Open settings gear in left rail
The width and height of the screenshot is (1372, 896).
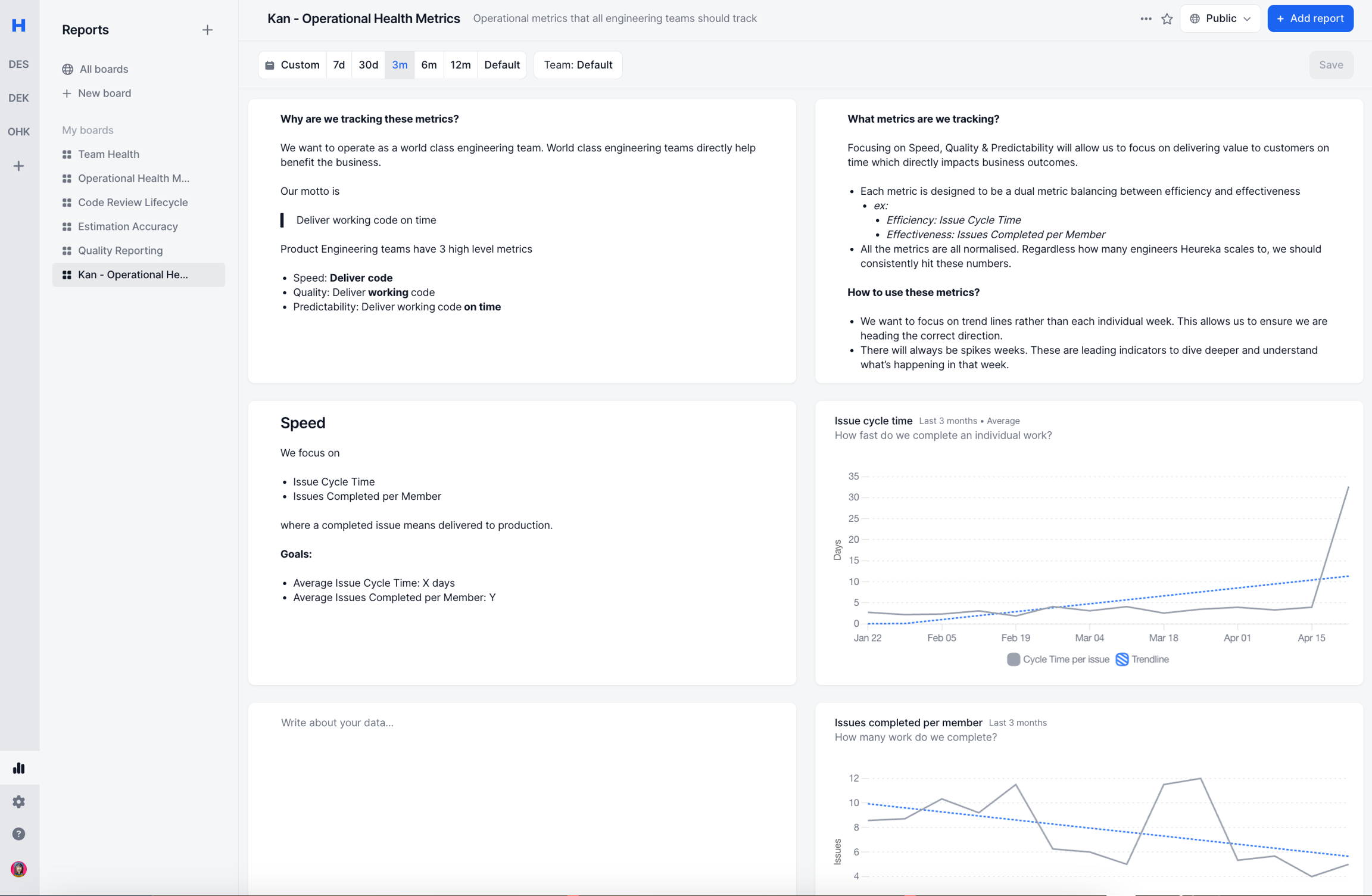[19, 801]
